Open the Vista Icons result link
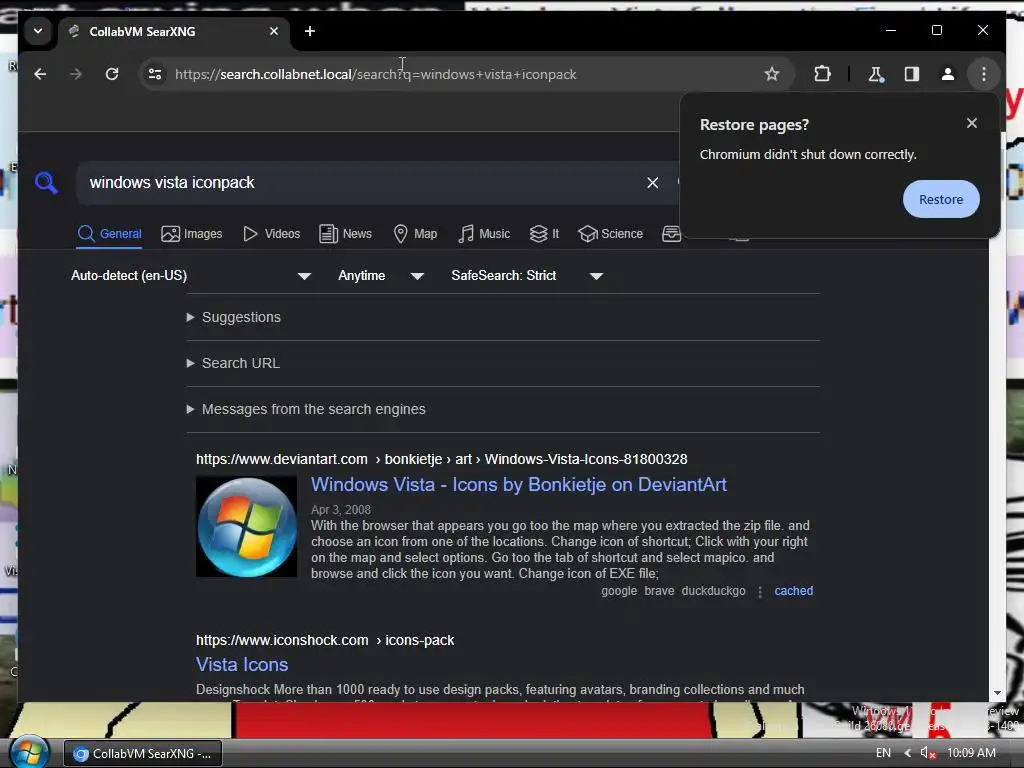 click(x=242, y=665)
